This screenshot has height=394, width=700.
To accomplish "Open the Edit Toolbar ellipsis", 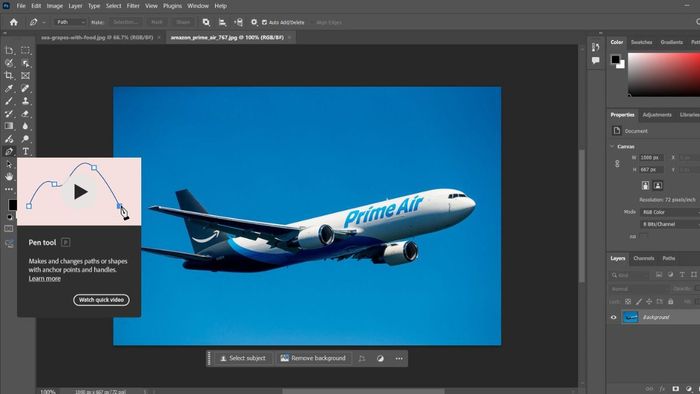I will [x=9, y=189].
